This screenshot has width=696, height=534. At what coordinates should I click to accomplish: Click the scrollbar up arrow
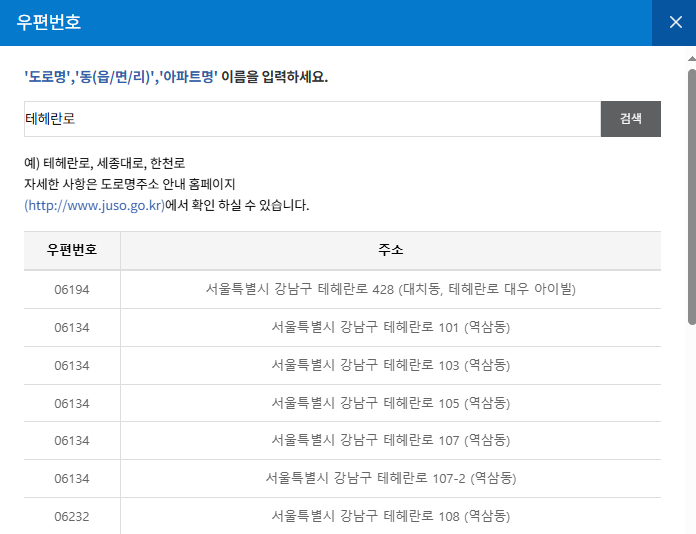pos(692,59)
